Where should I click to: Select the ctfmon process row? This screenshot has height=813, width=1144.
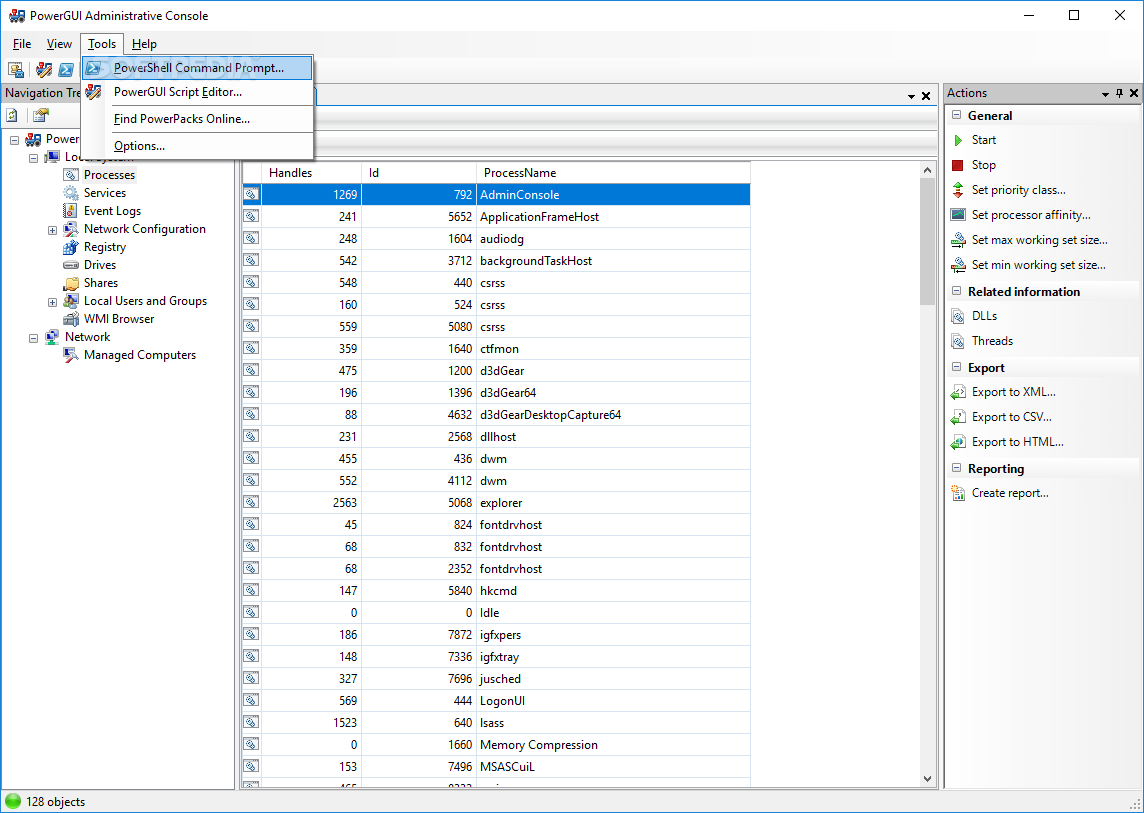496,349
